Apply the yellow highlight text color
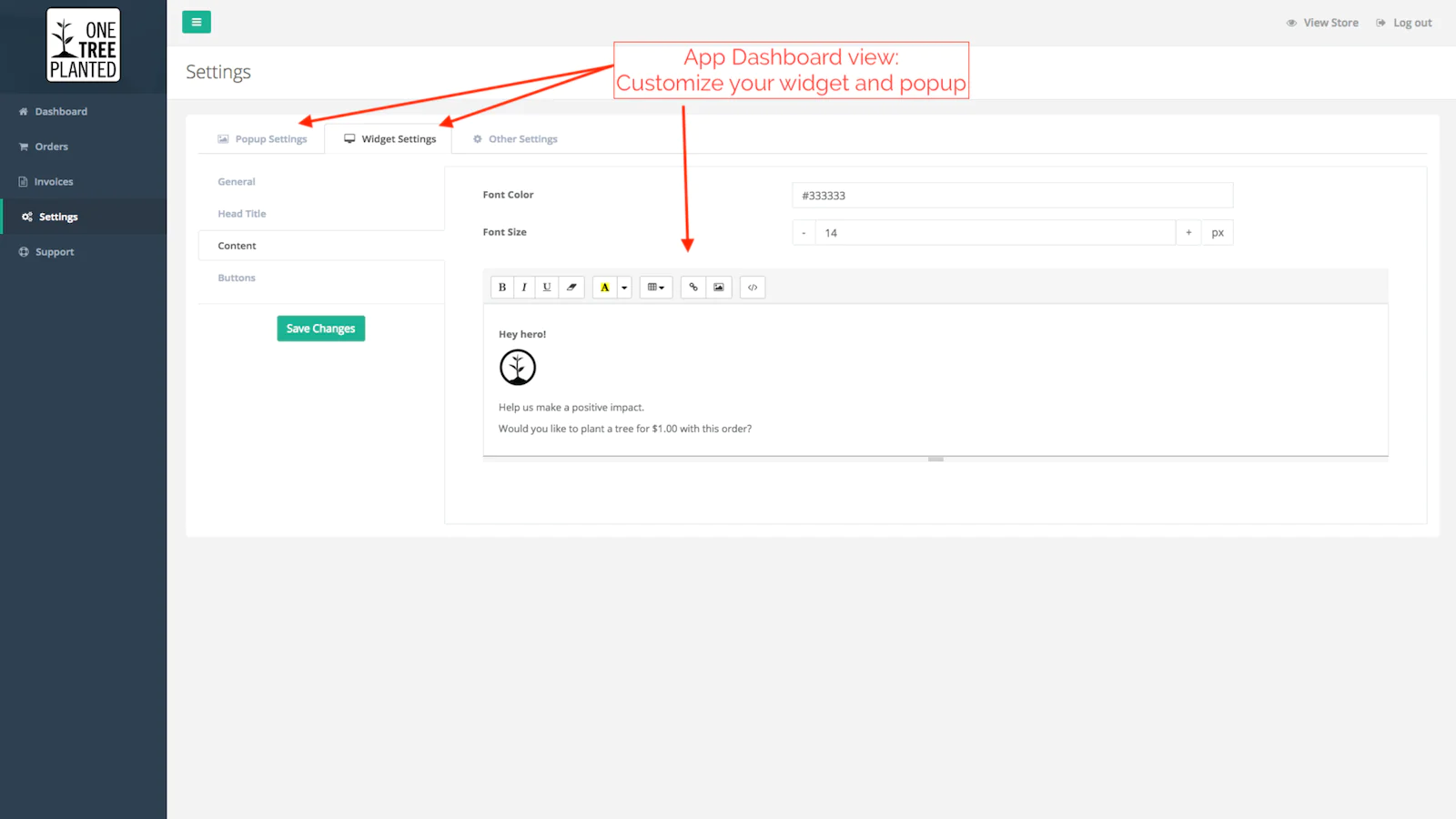Screen dimensions: 1456x819 point(605,288)
